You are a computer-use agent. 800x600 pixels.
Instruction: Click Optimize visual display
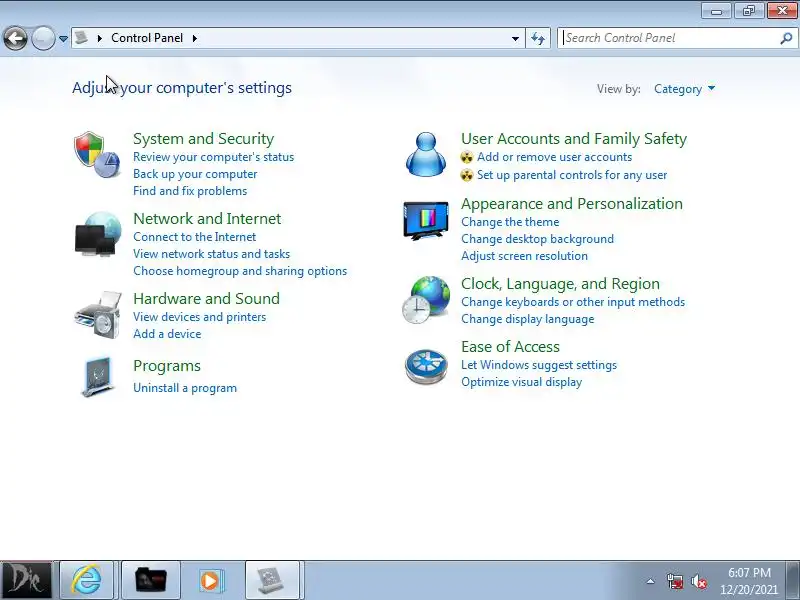click(x=521, y=382)
